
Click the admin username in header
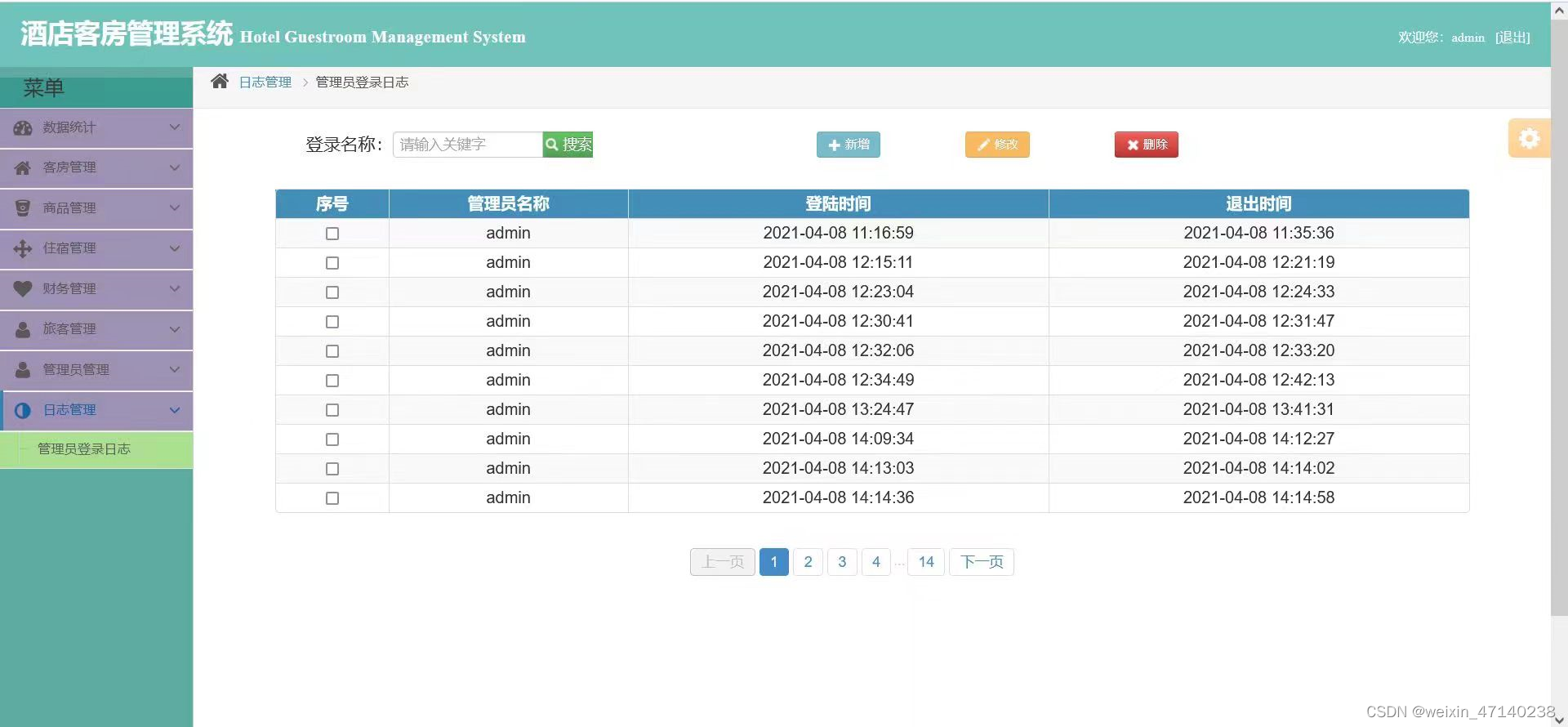1468,38
